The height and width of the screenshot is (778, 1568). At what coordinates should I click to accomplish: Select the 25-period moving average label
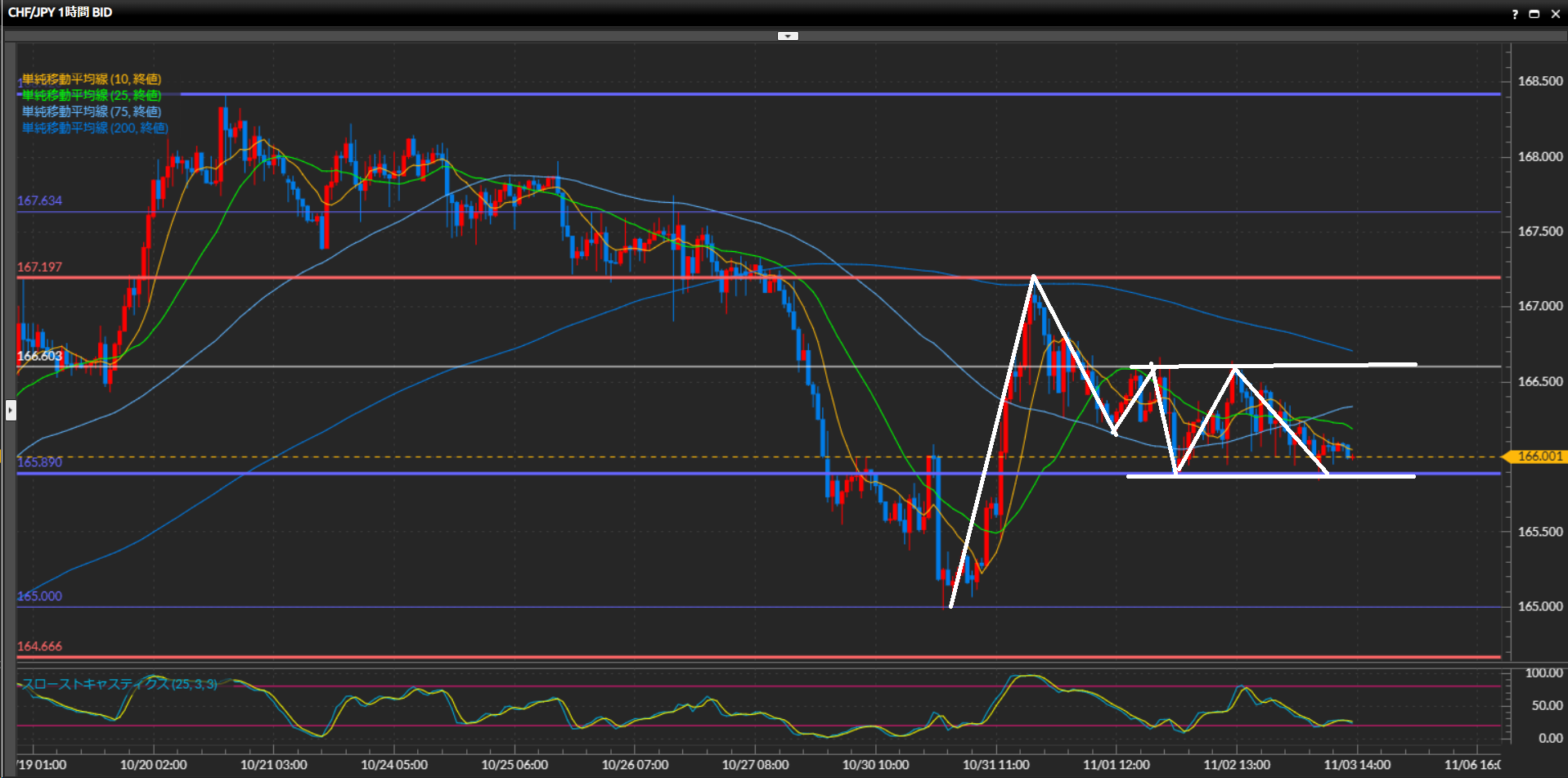[92, 96]
